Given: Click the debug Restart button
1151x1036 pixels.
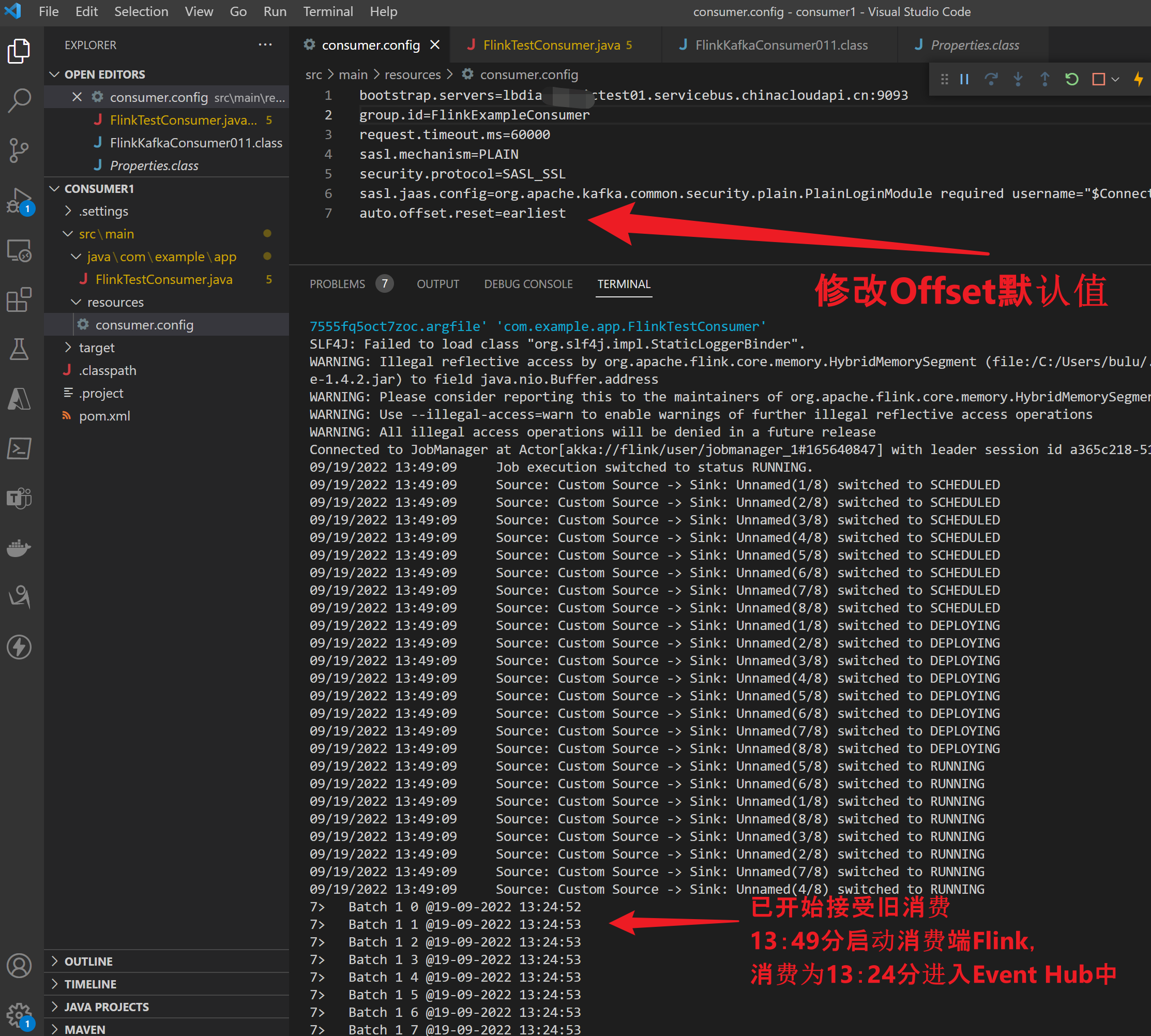Looking at the screenshot, I should pyautogui.click(x=1072, y=79).
